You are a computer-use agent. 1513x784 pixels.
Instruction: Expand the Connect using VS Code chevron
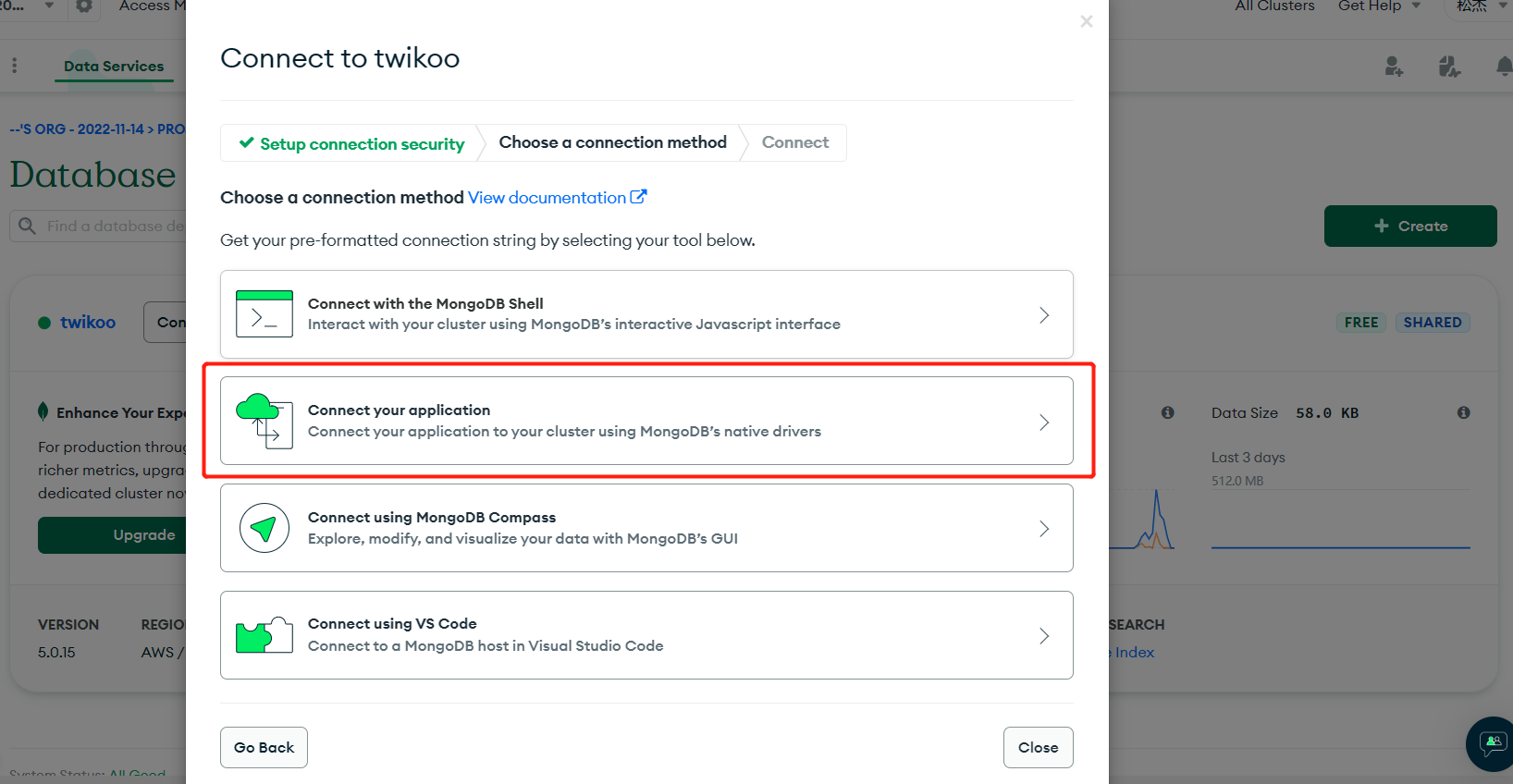coord(1044,636)
